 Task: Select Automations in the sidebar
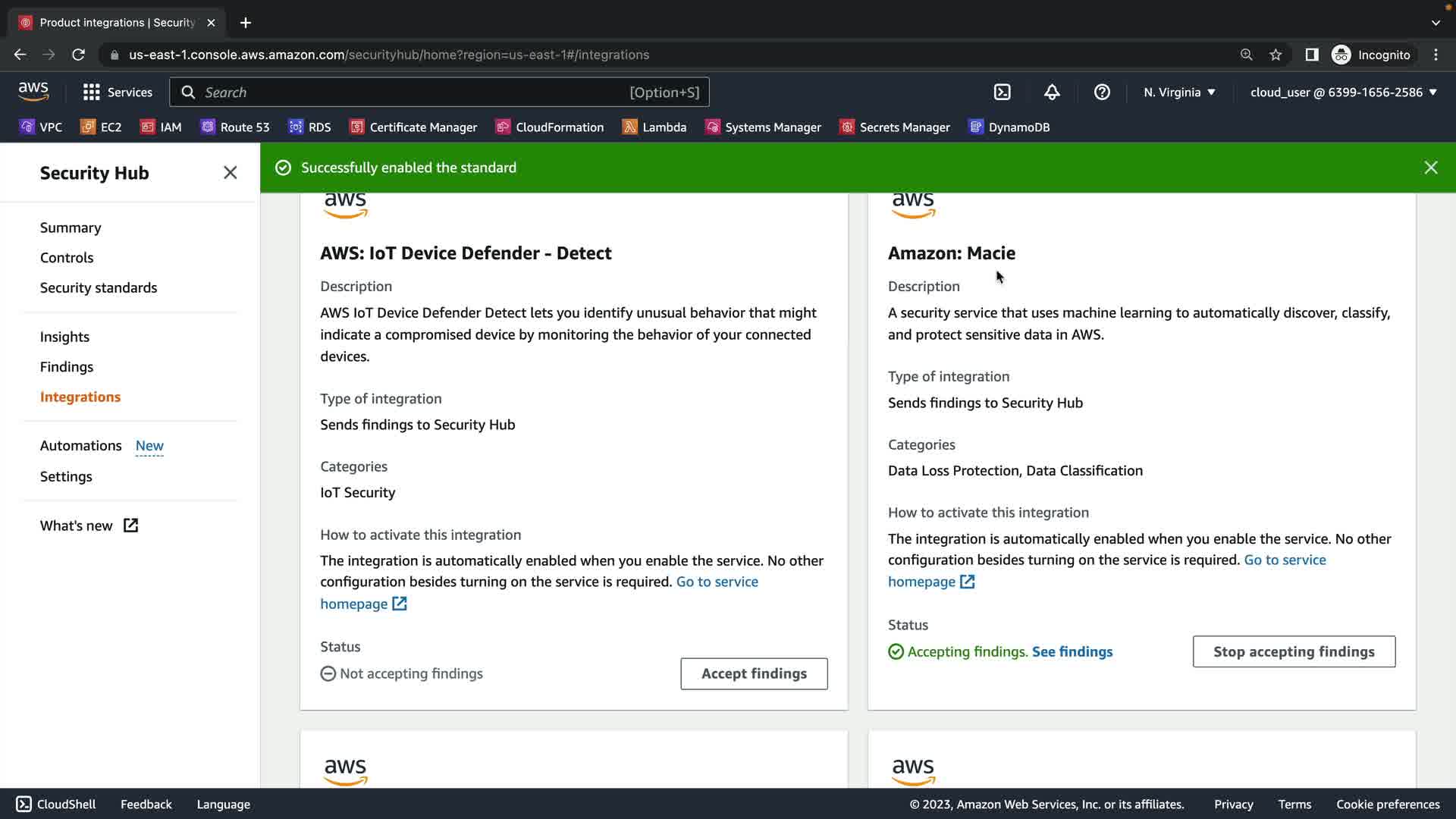point(81,446)
